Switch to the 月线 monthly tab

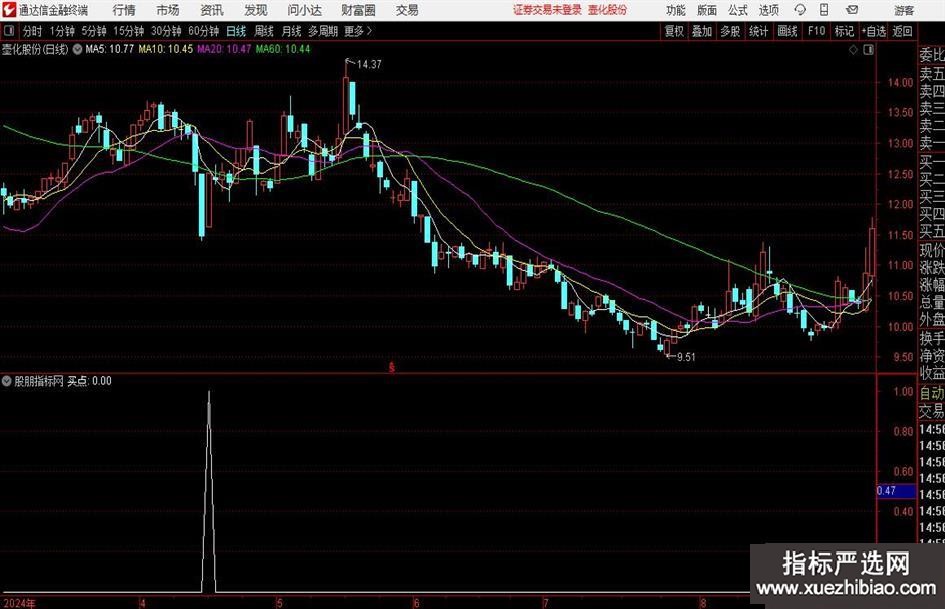pyautogui.click(x=292, y=31)
